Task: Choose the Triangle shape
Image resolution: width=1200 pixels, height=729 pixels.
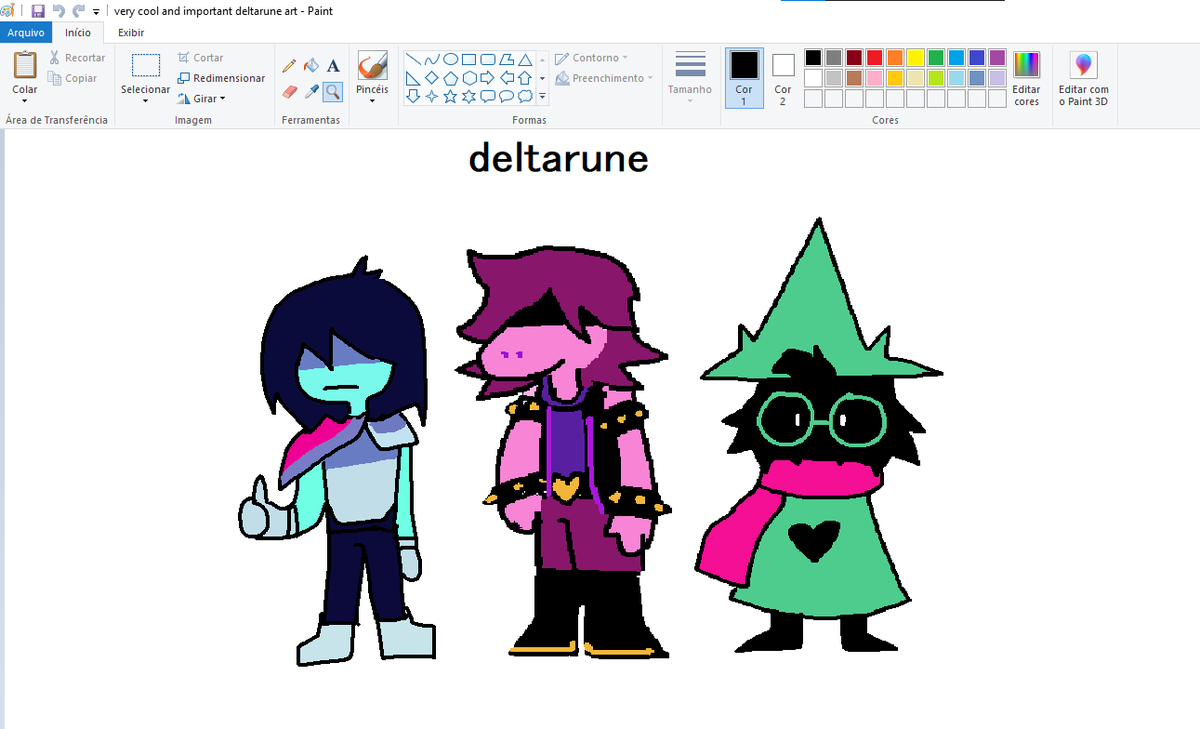Action: point(526,59)
